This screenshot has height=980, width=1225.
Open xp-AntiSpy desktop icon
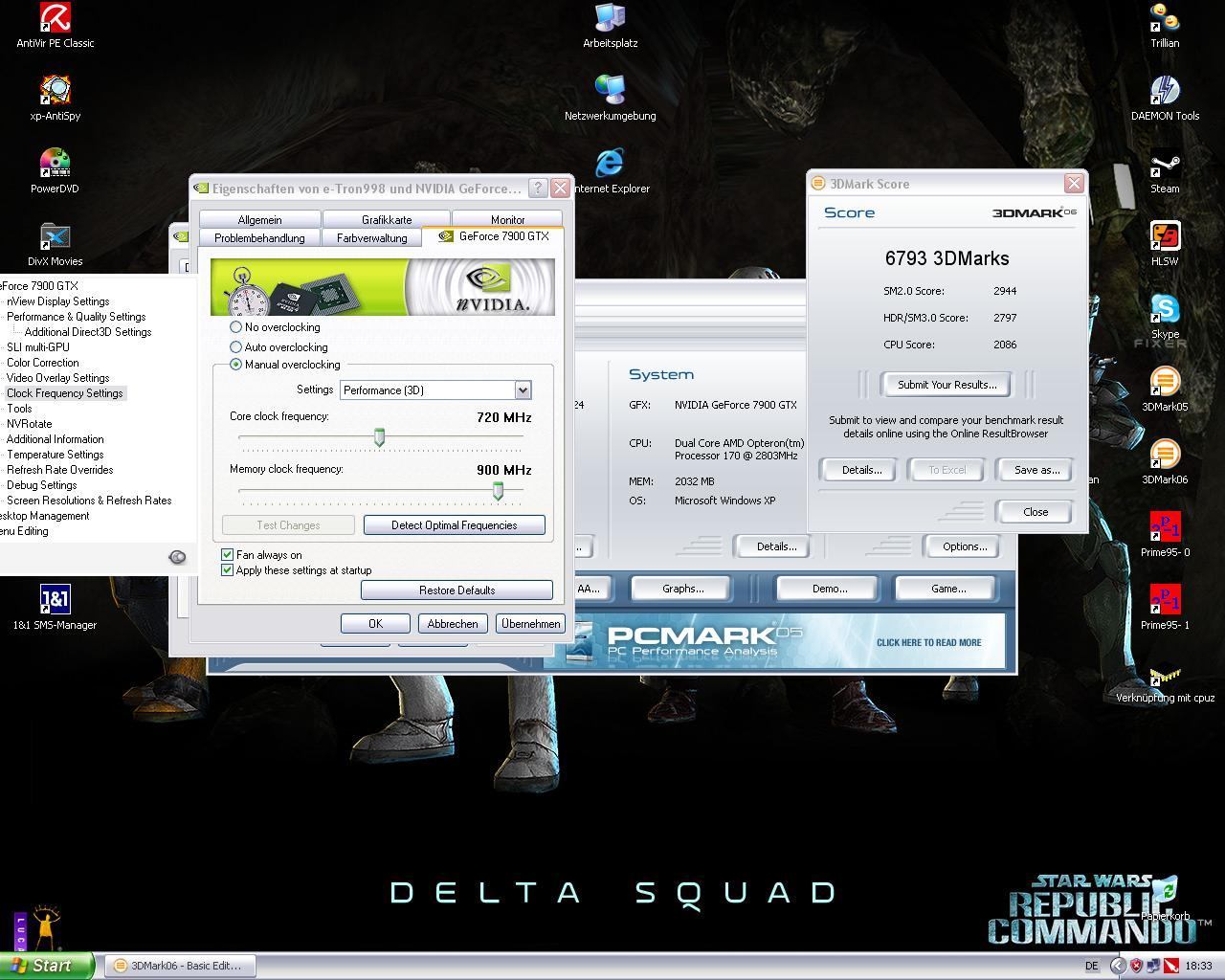[55, 98]
